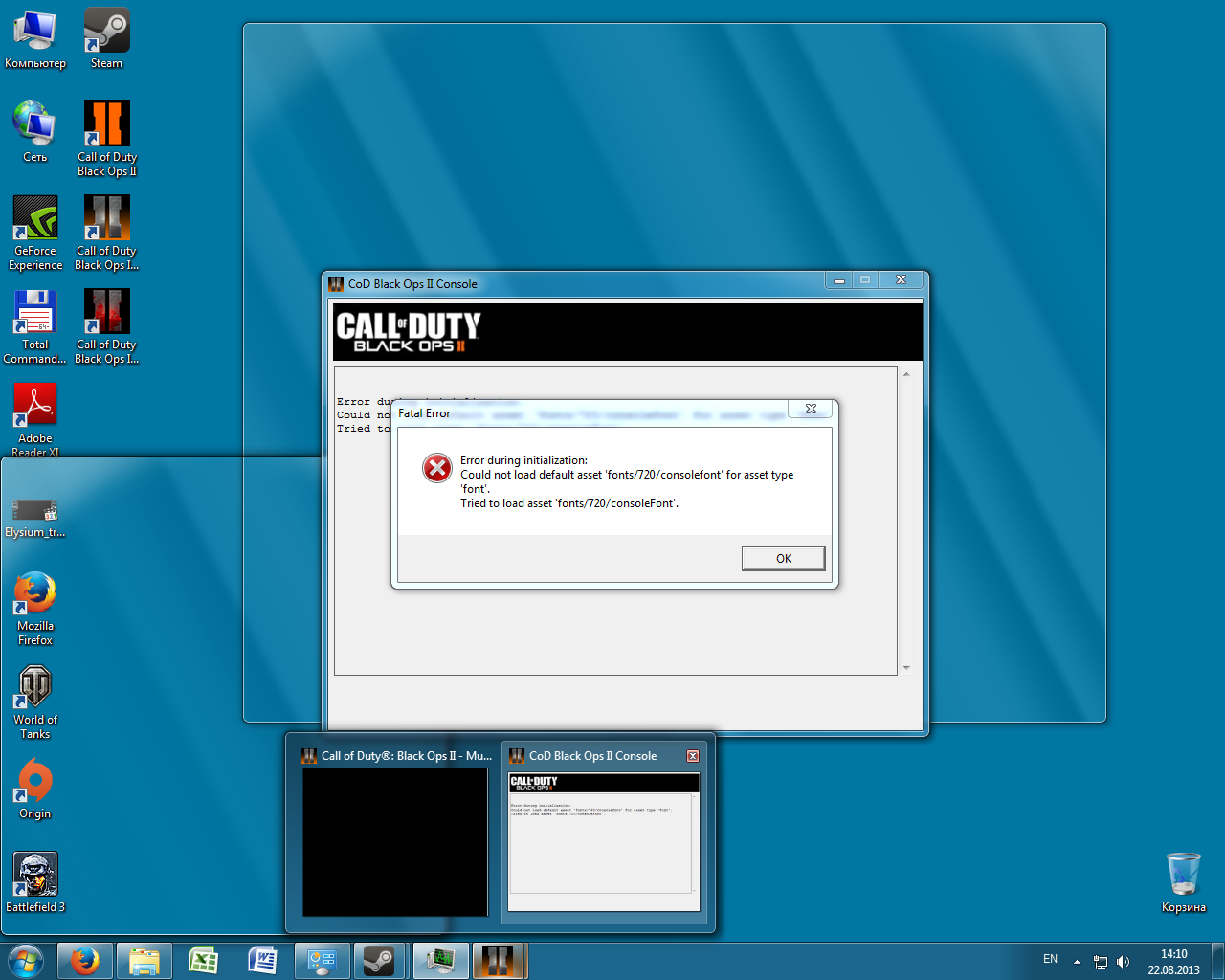Click the 'Fatal Error' dialog title
The image size is (1225, 980).
pyautogui.click(x=424, y=413)
